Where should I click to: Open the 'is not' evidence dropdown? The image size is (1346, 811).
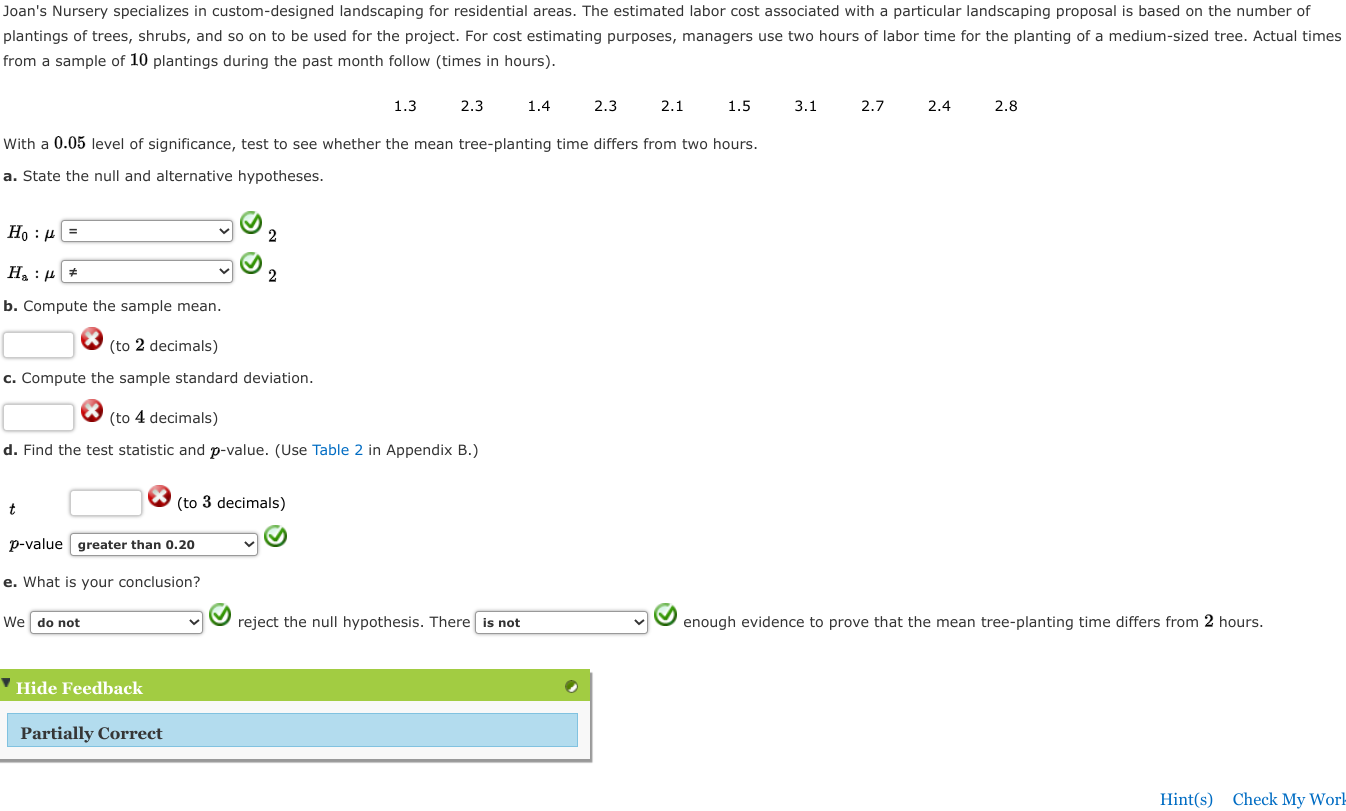coord(561,622)
